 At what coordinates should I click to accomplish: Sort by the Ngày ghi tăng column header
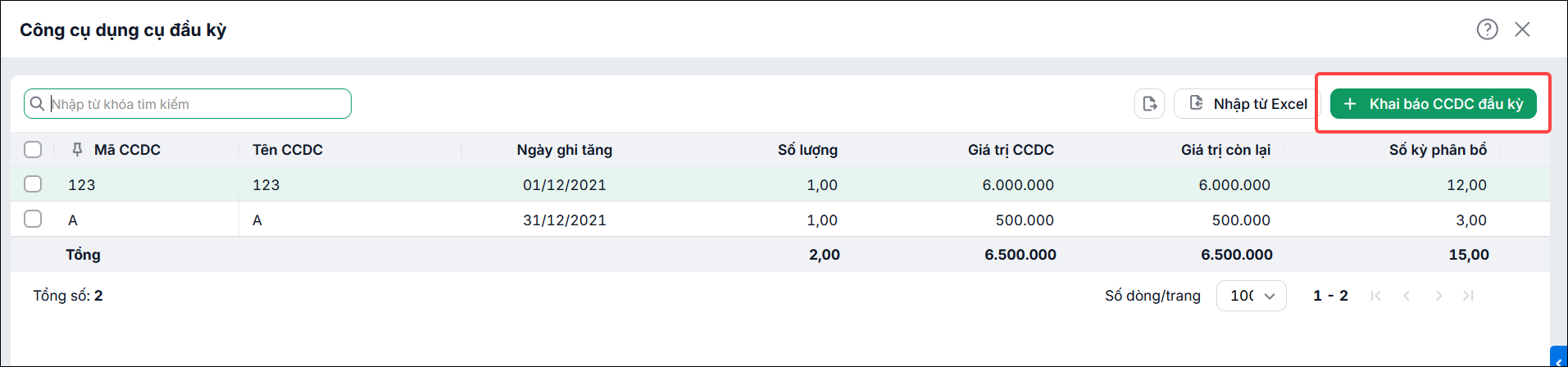[564, 150]
